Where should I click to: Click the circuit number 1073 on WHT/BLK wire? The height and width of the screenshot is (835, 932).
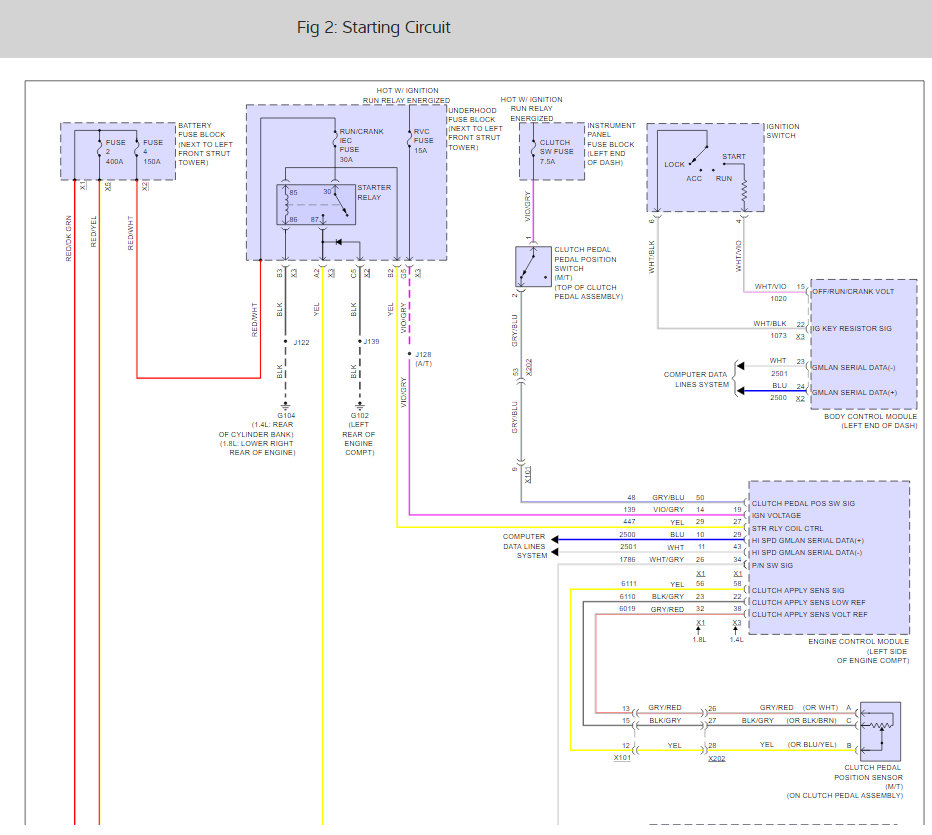[x=779, y=335]
